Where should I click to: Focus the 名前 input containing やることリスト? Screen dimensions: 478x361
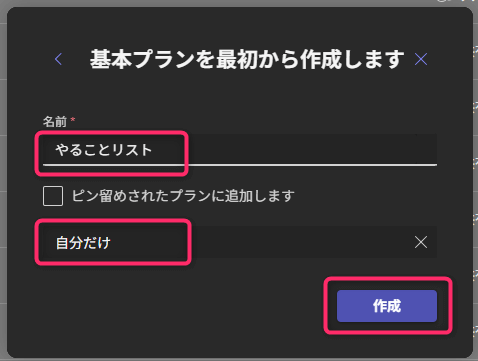[x=240, y=150]
